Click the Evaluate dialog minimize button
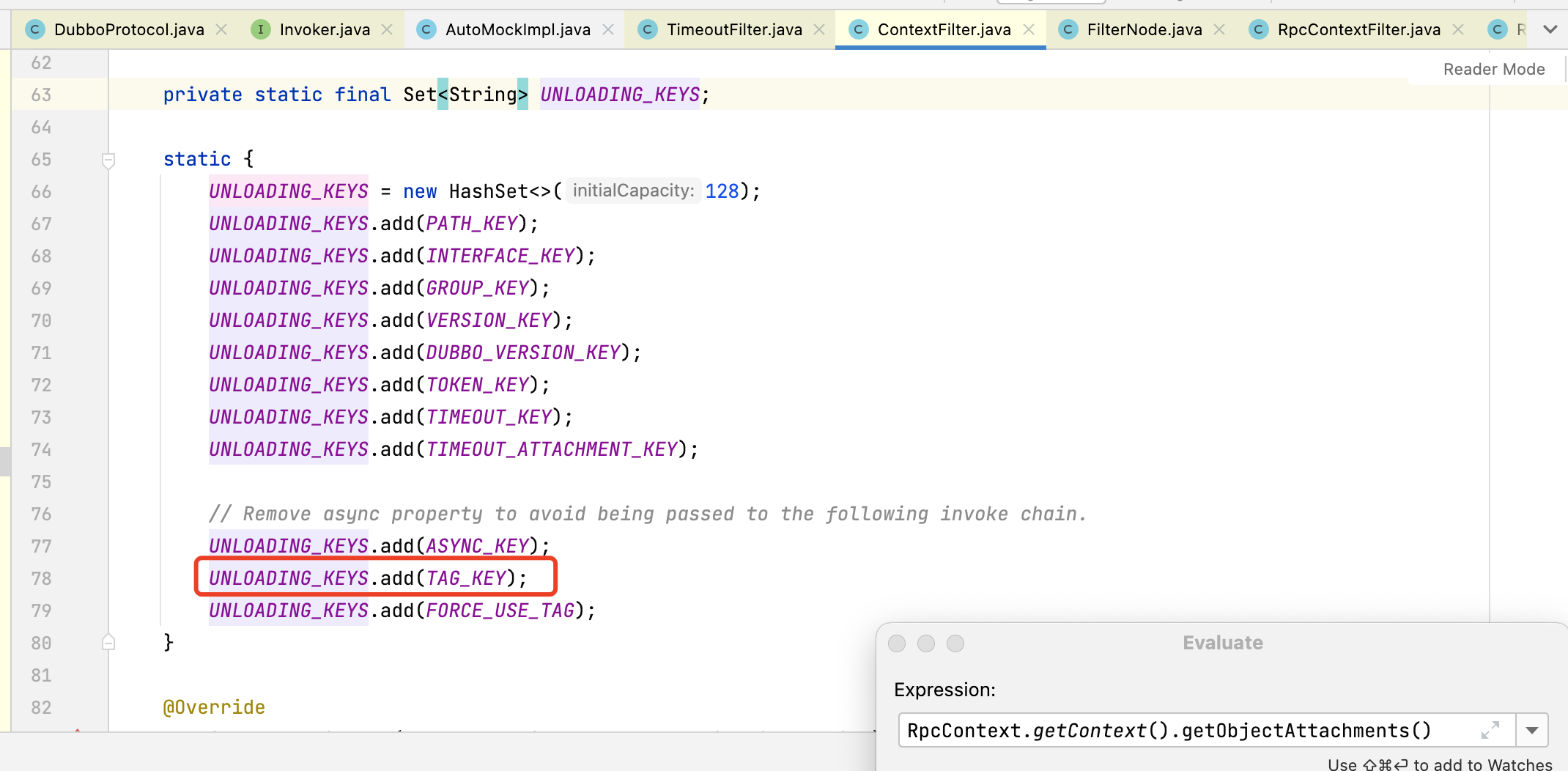The height and width of the screenshot is (771, 1568). pyautogui.click(x=926, y=643)
